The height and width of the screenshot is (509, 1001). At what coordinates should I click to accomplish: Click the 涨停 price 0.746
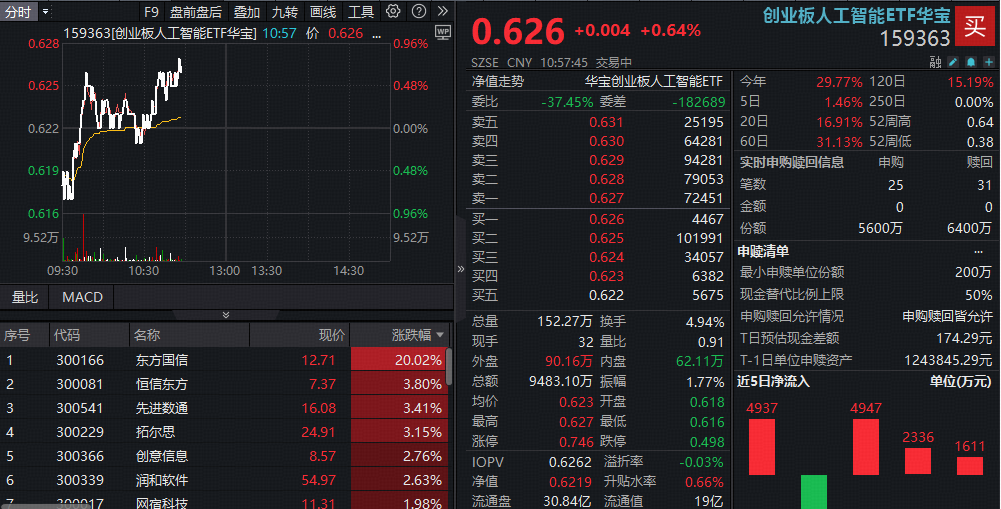tap(576, 442)
